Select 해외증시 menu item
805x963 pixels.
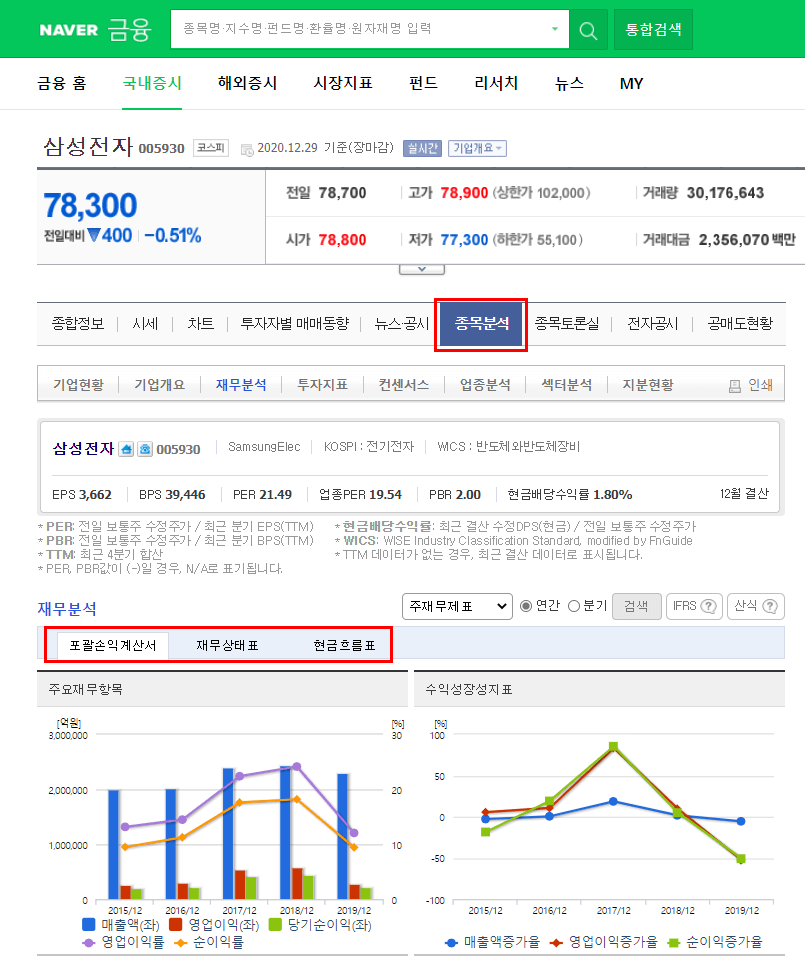(247, 83)
